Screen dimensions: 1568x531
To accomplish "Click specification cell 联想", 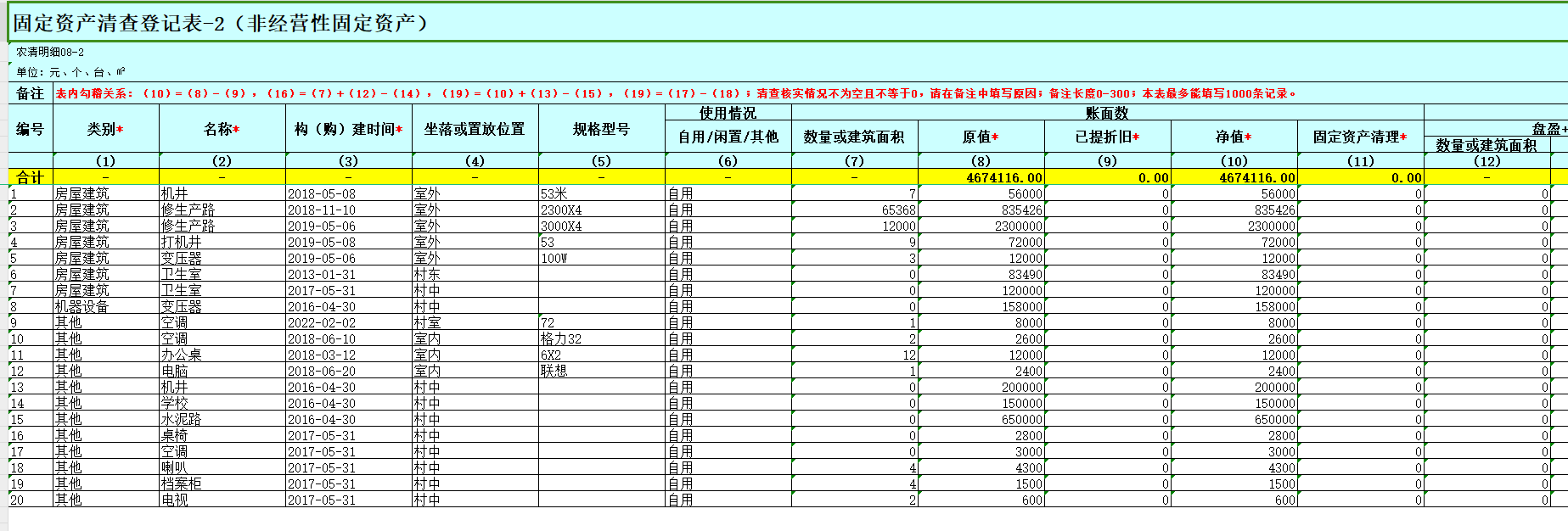I will pos(602,371).
